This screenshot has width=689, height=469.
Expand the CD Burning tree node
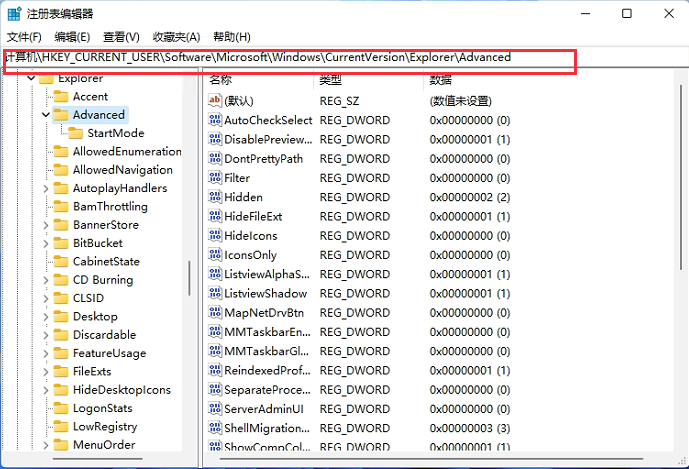[46, 280]
